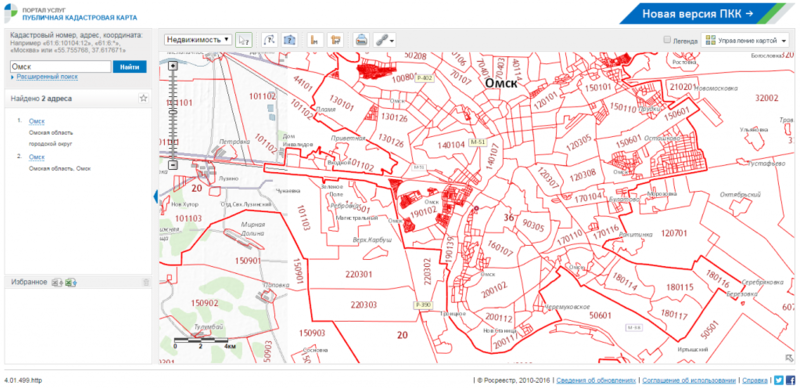800x389 pixels.
Task: Click the map zoom level slider
Action: 173,115
